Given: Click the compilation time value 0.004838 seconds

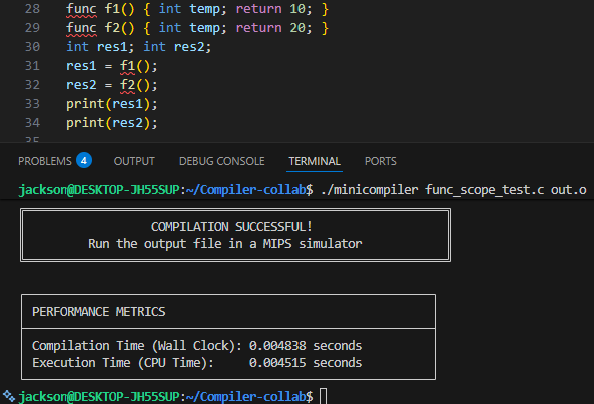Looking at the screenshot, I should 305,346.
